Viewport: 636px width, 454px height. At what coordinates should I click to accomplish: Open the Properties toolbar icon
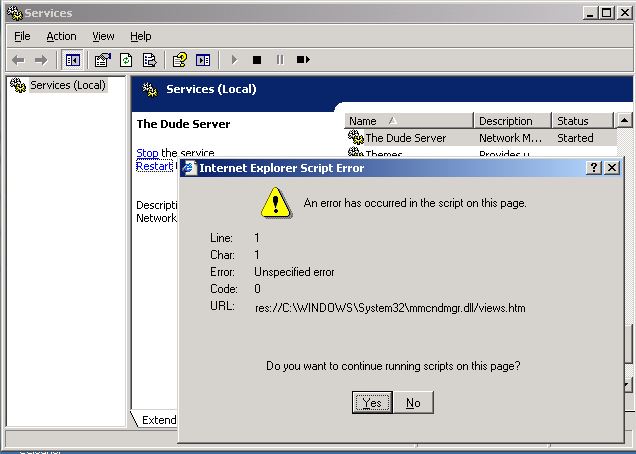point(103,60)
